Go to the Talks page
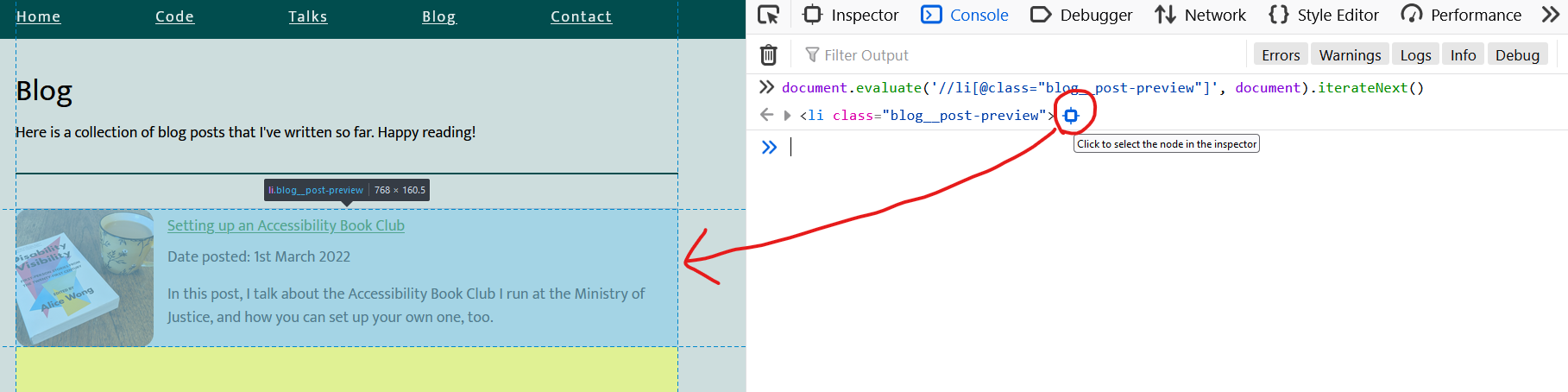 coord(307,16)
